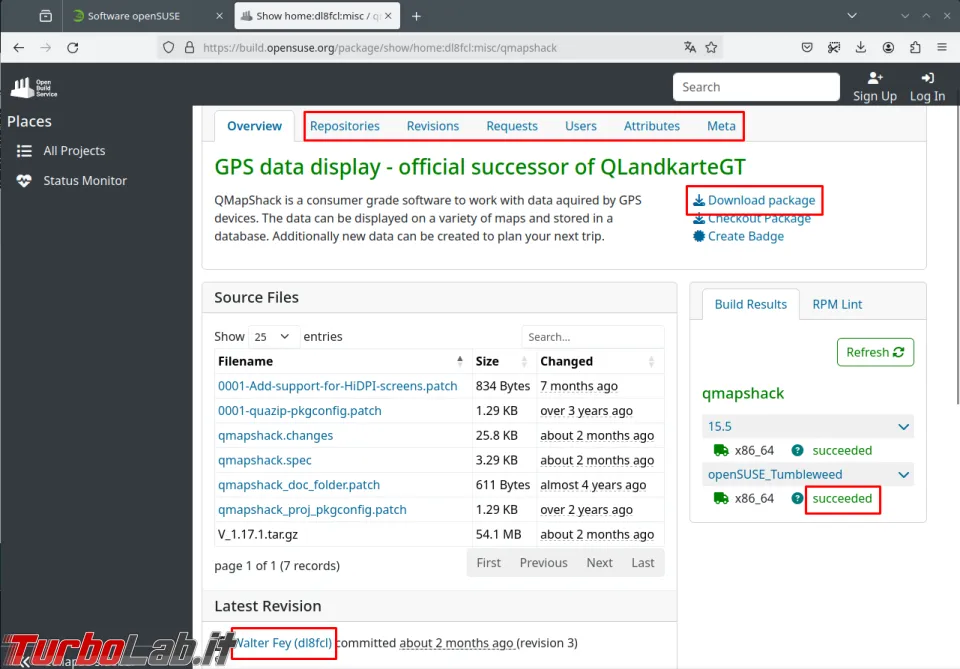960x669 pixels.
Task: Click the Open Build Service search field
Action: [756, 87]
